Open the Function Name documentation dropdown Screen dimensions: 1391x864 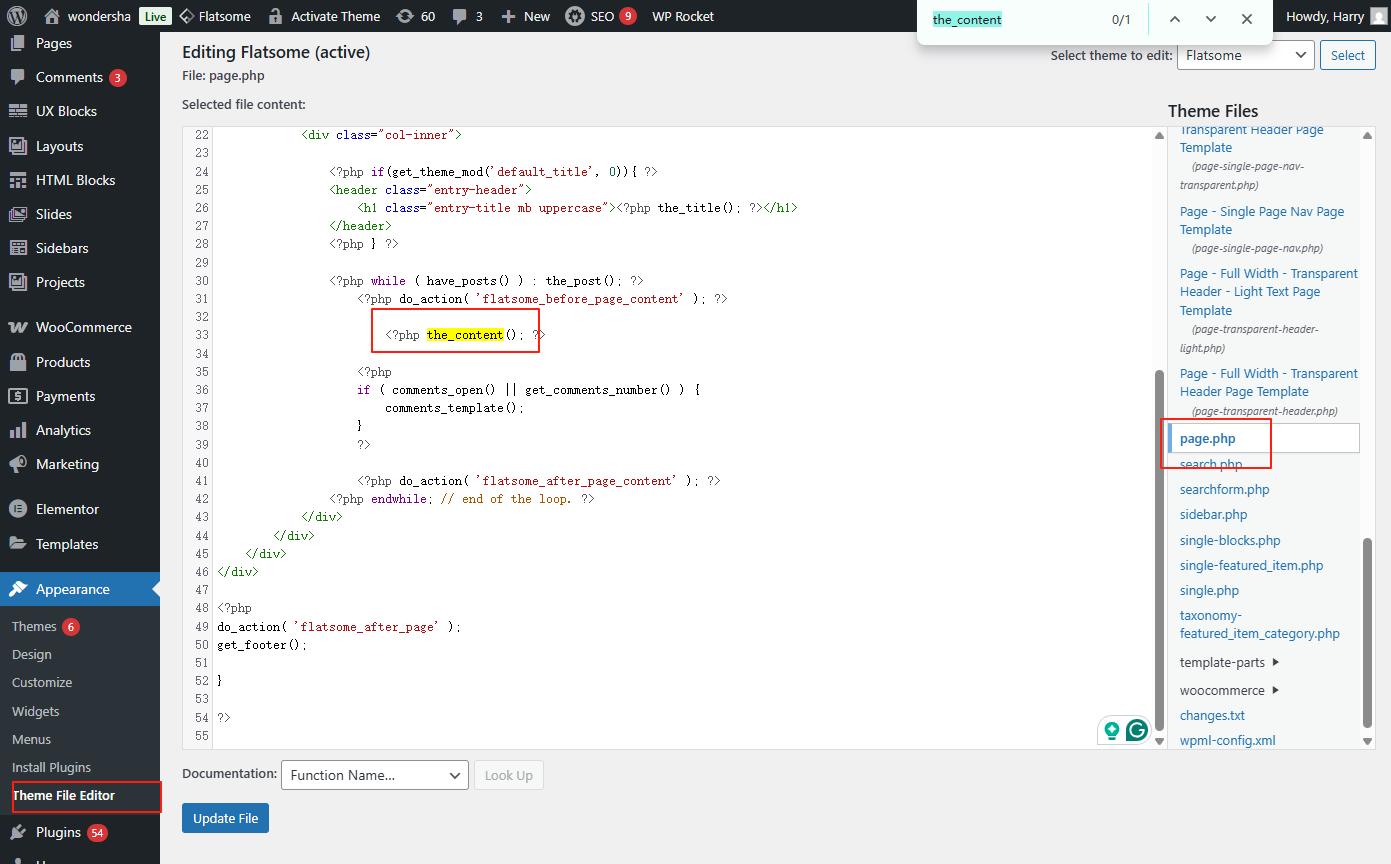pos(375,775)
